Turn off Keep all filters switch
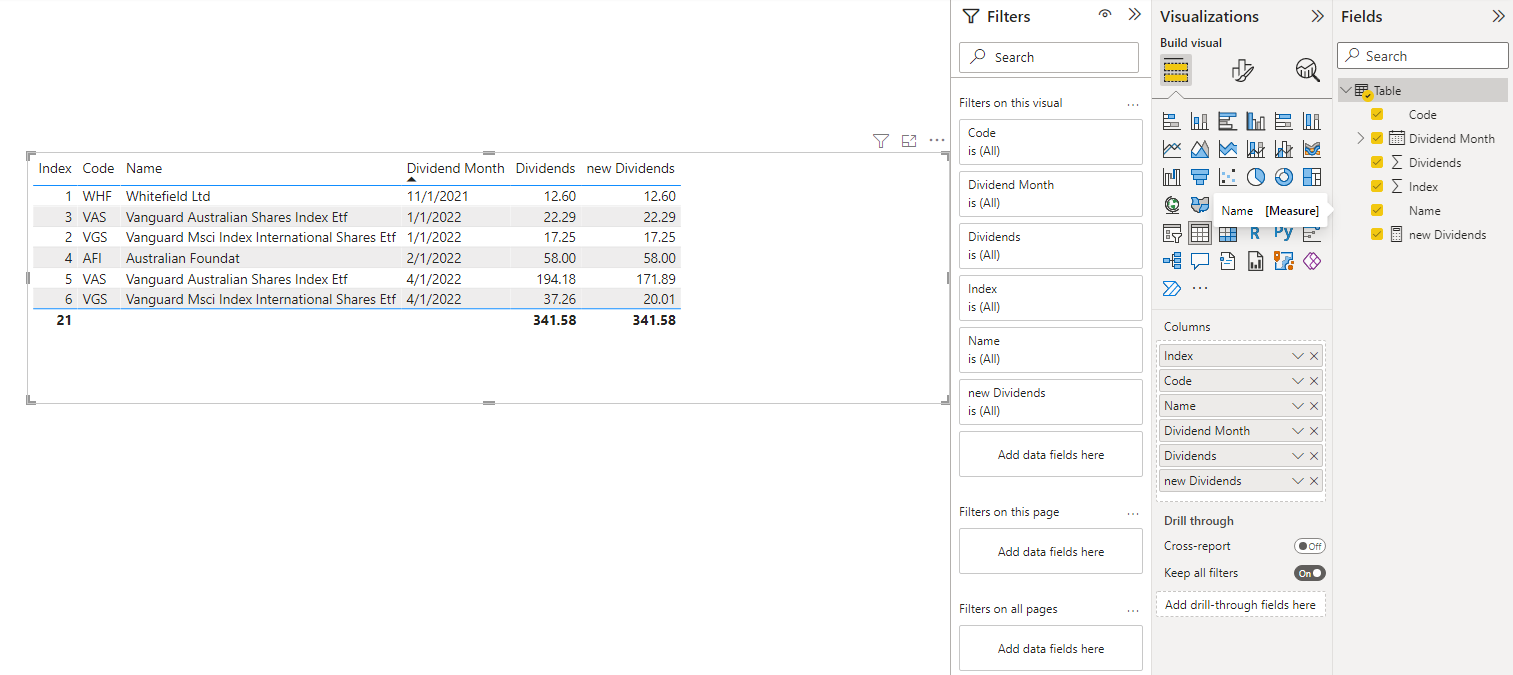The width and height of the screenshot is (1513, 675). [1309, 573]
